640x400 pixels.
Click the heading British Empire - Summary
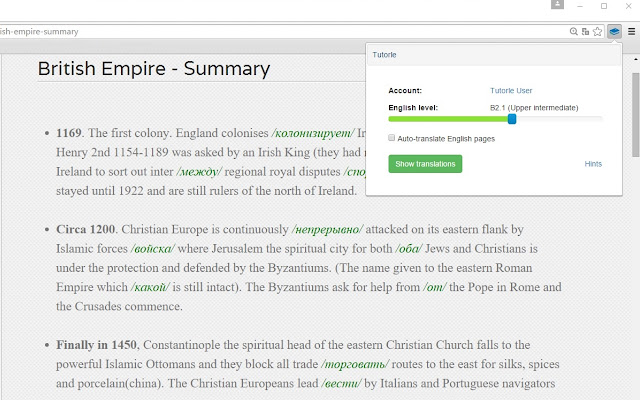[x=154, y=69]
